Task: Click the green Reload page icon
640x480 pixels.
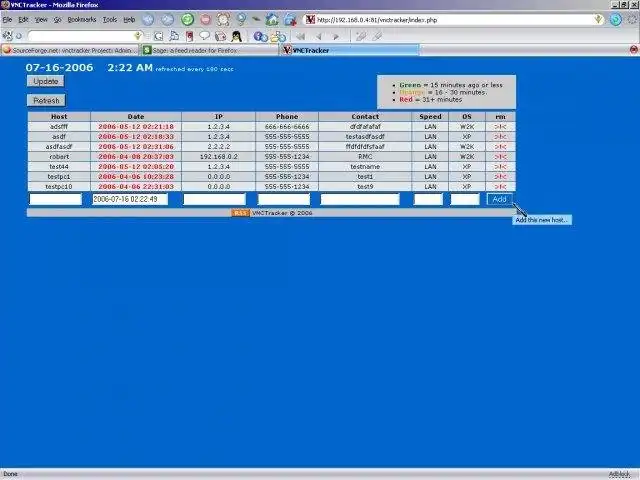Action: coord(187,19)
